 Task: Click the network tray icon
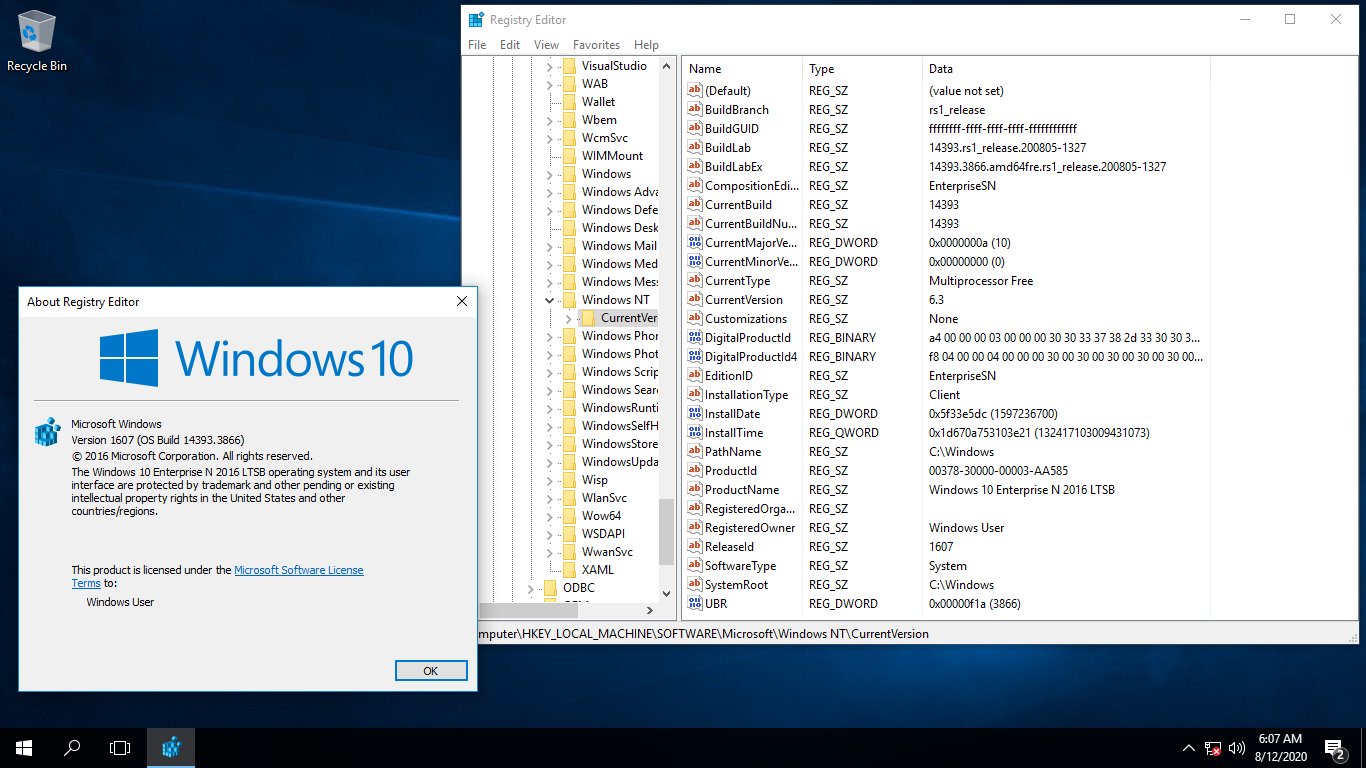[1212, 748]
